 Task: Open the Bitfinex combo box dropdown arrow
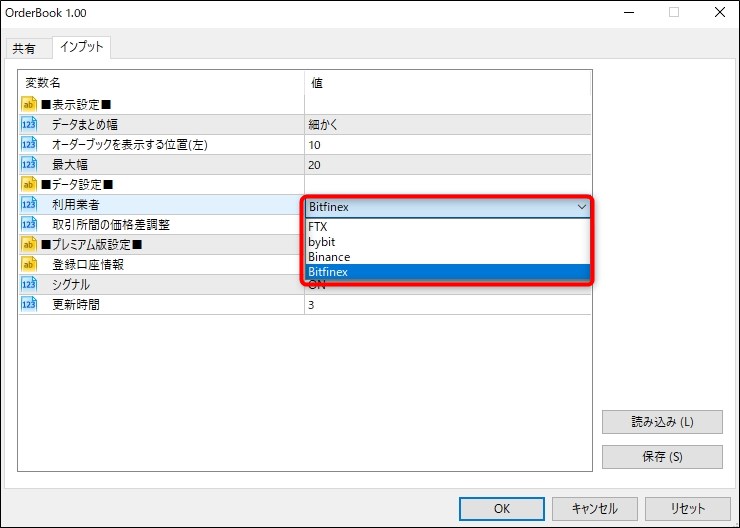point(581,207)
